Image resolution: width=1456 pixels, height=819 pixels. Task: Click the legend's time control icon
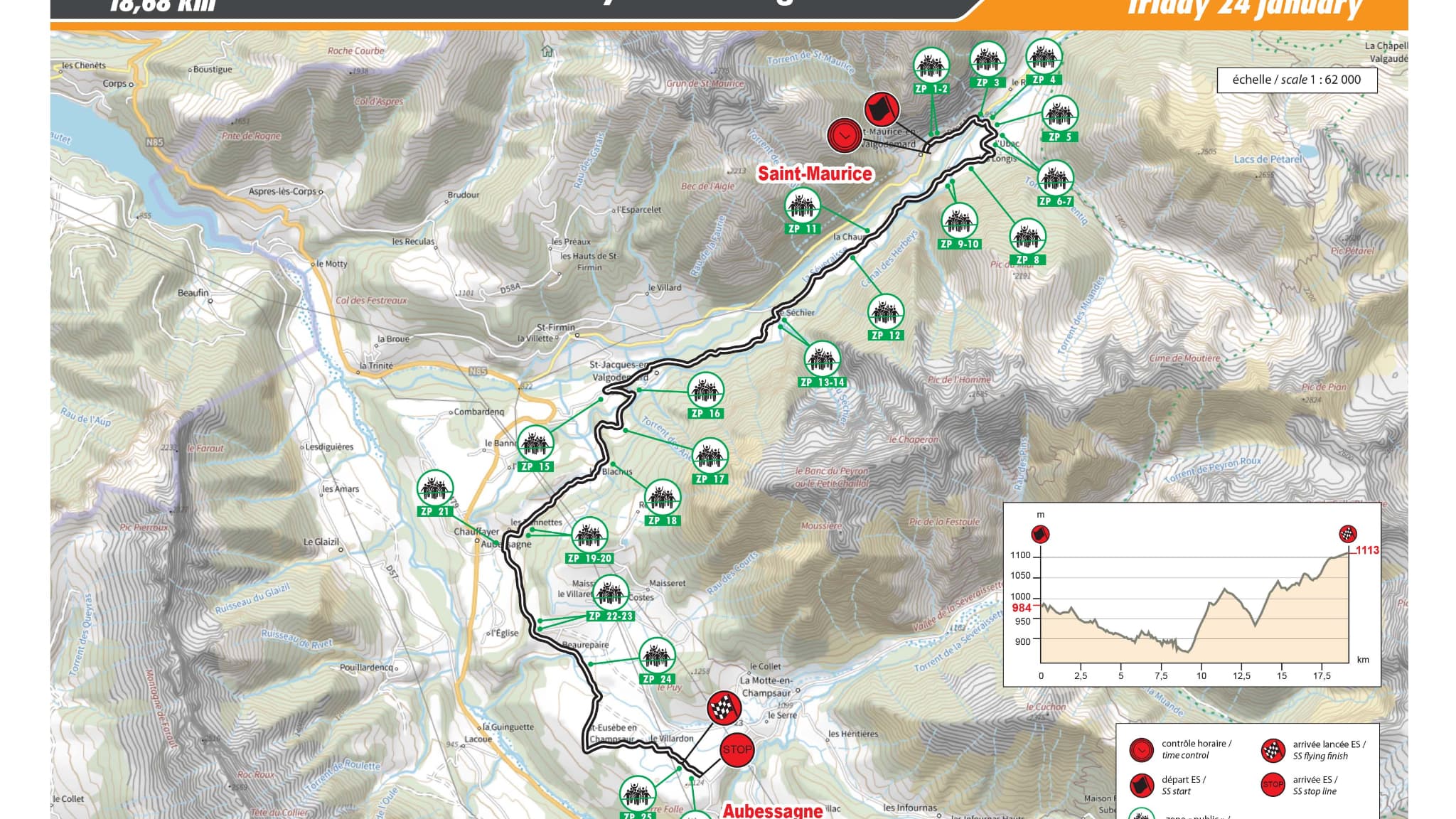1141,749
